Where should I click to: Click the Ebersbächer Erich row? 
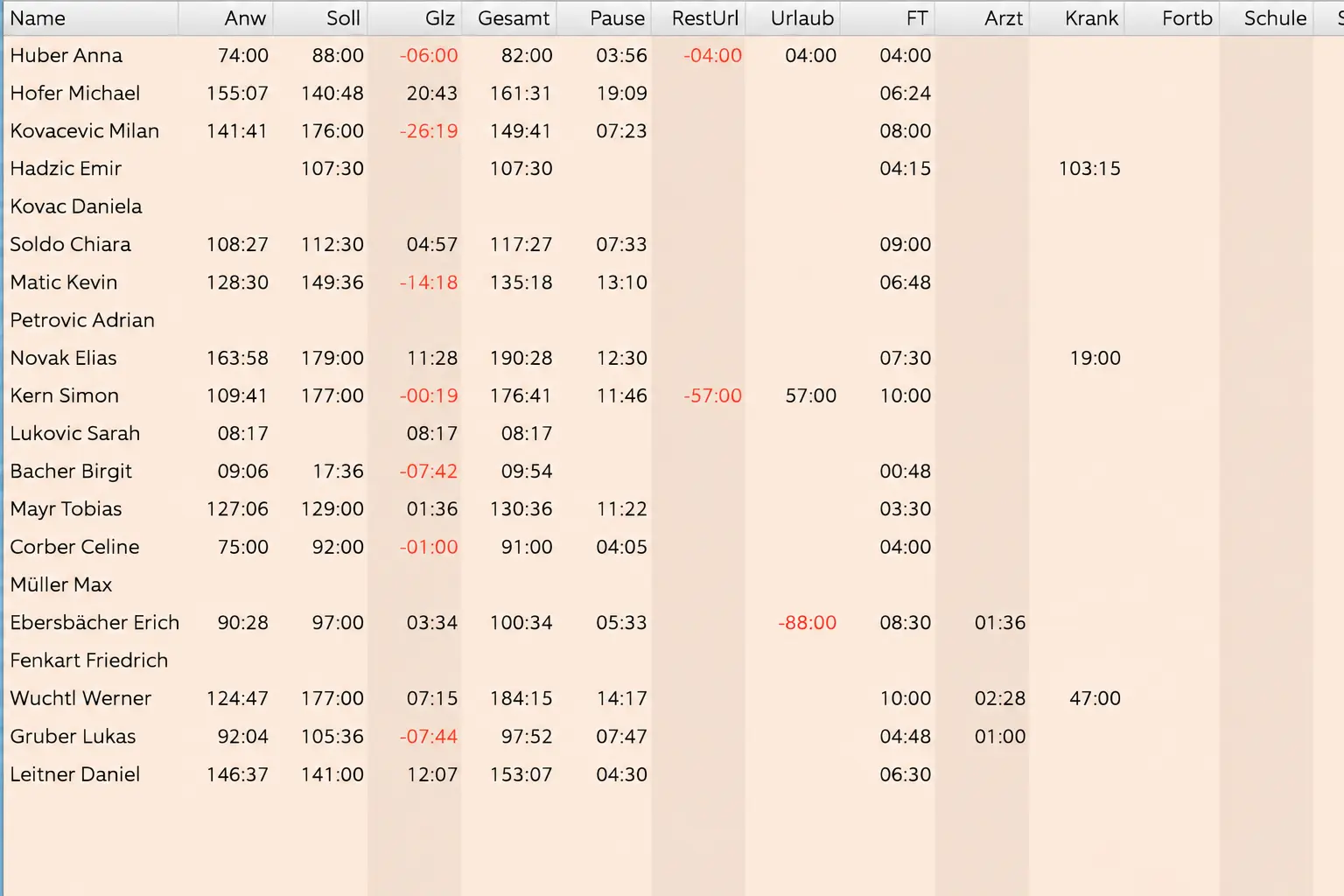click(x=674, y=623)
